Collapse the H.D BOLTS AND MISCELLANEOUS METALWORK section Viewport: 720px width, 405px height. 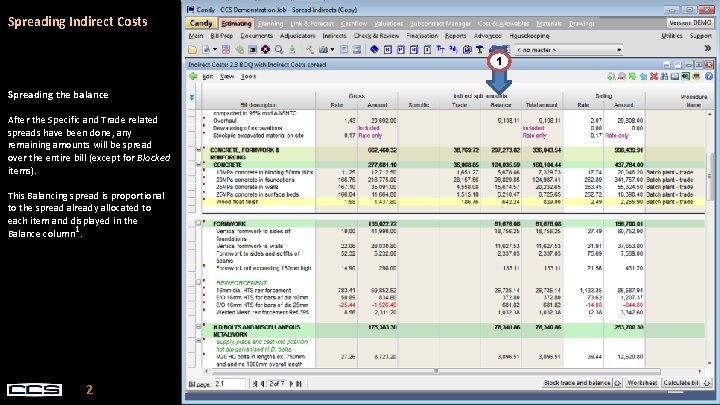[x=198, y=326]
